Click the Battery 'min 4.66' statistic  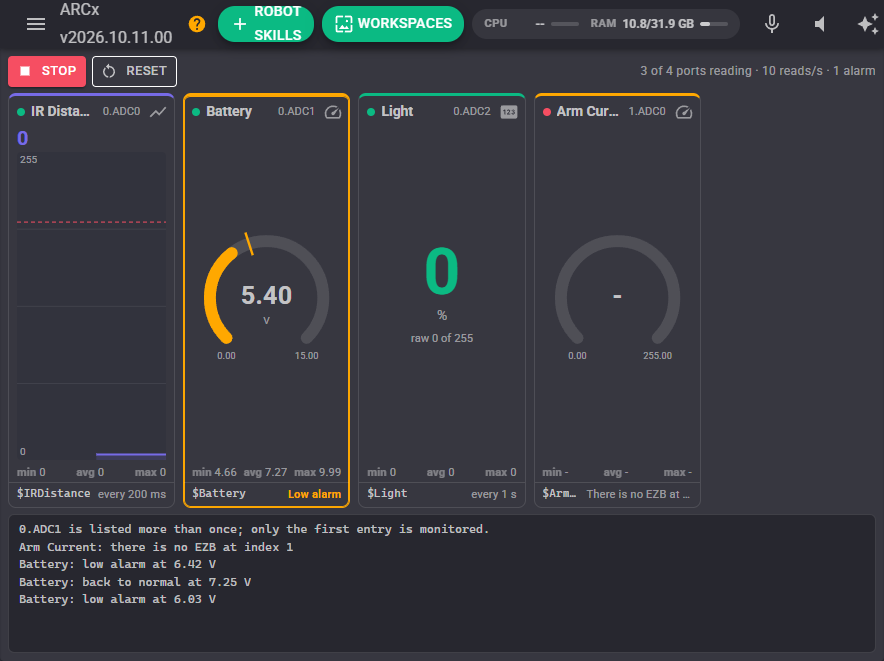tap(214, 472)
